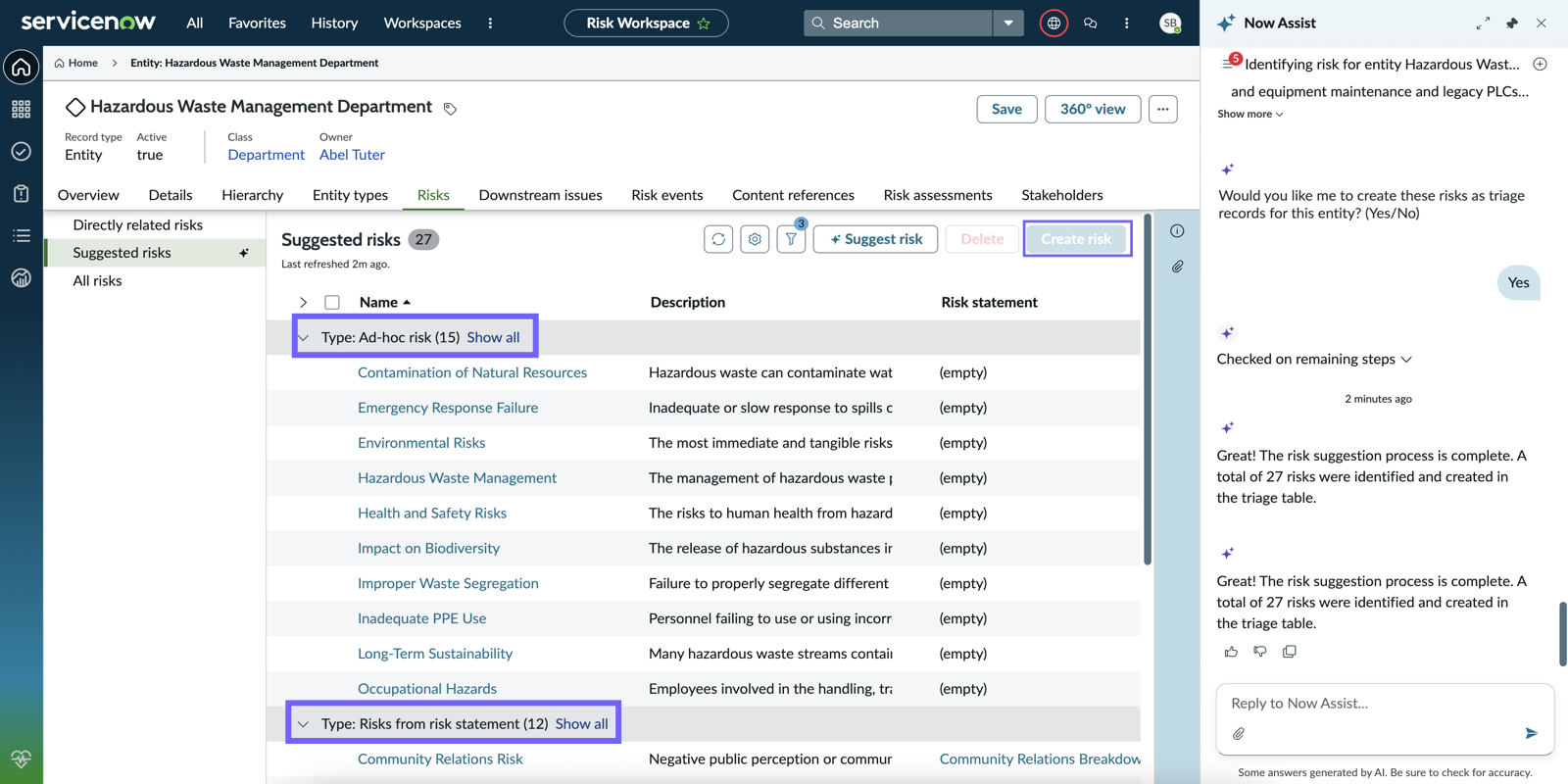This screenshot has width=1568, height=784.
Task: Open list settings gear icon
Action: click(x=755, y=239)
